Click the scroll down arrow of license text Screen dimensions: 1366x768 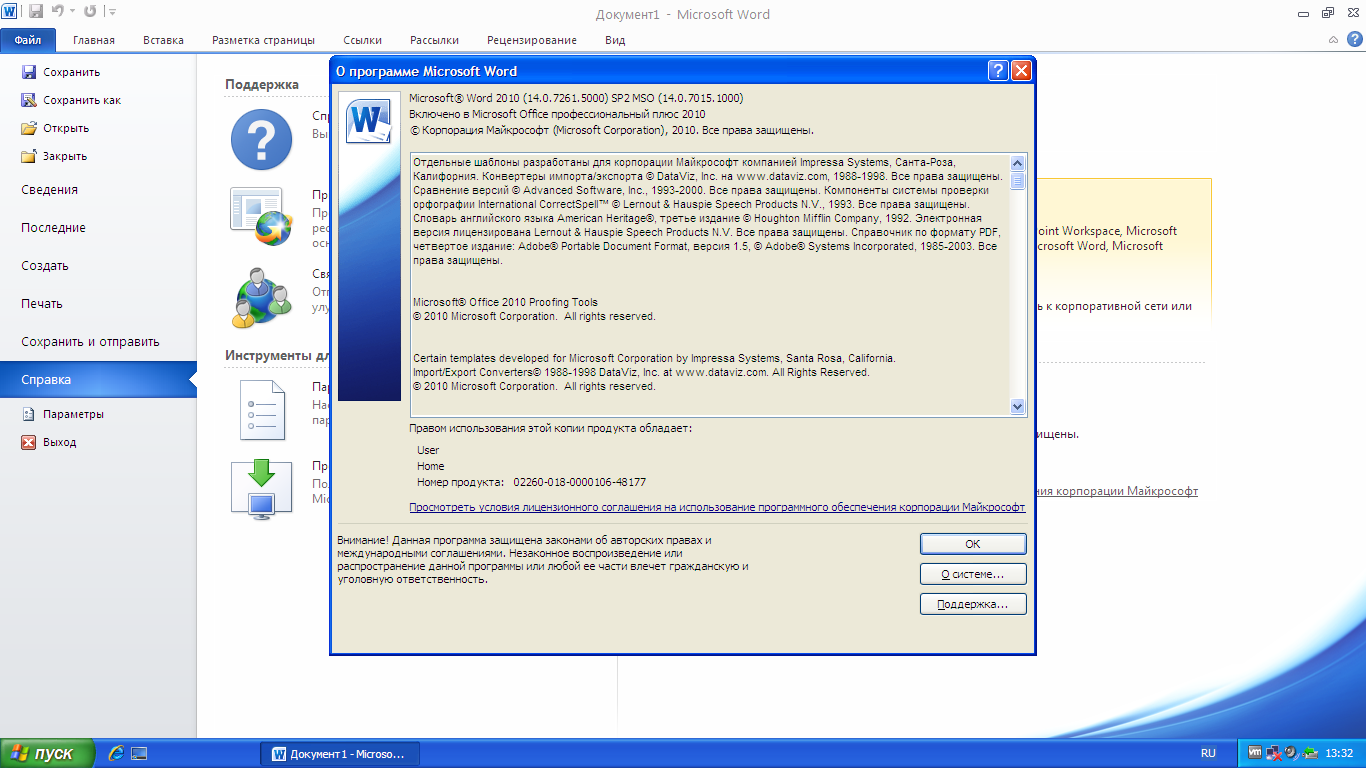[1018, 407]
